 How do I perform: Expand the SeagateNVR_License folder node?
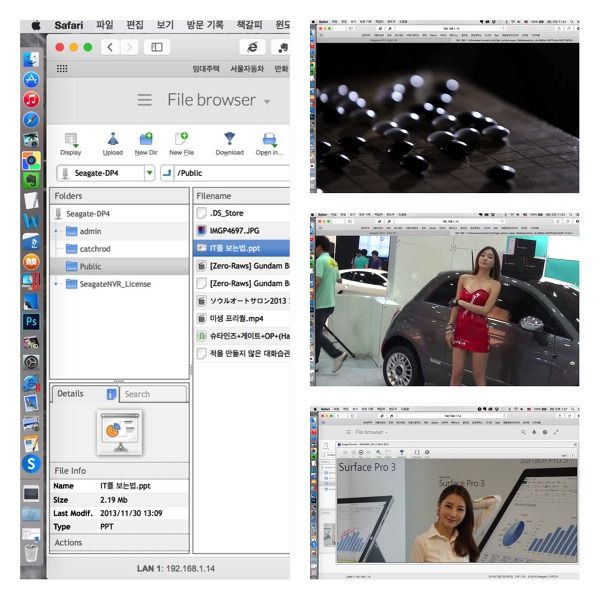point(56,284)
